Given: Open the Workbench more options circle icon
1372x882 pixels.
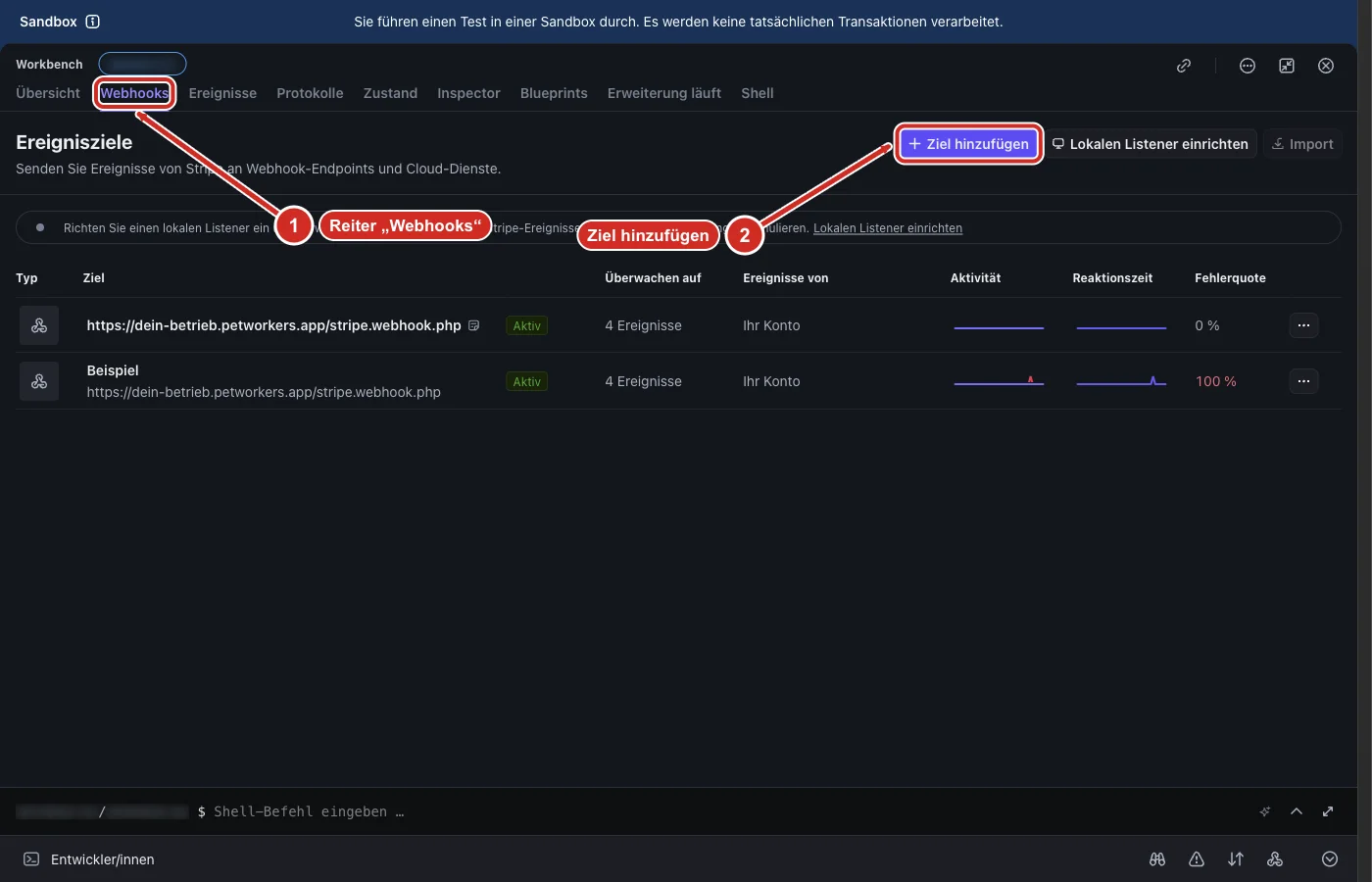Looking at the screenshot, I should pos(1248,66).
